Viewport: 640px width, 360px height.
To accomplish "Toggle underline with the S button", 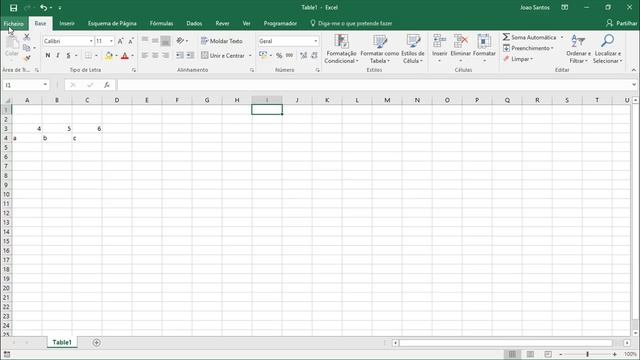I will (68, 56).
